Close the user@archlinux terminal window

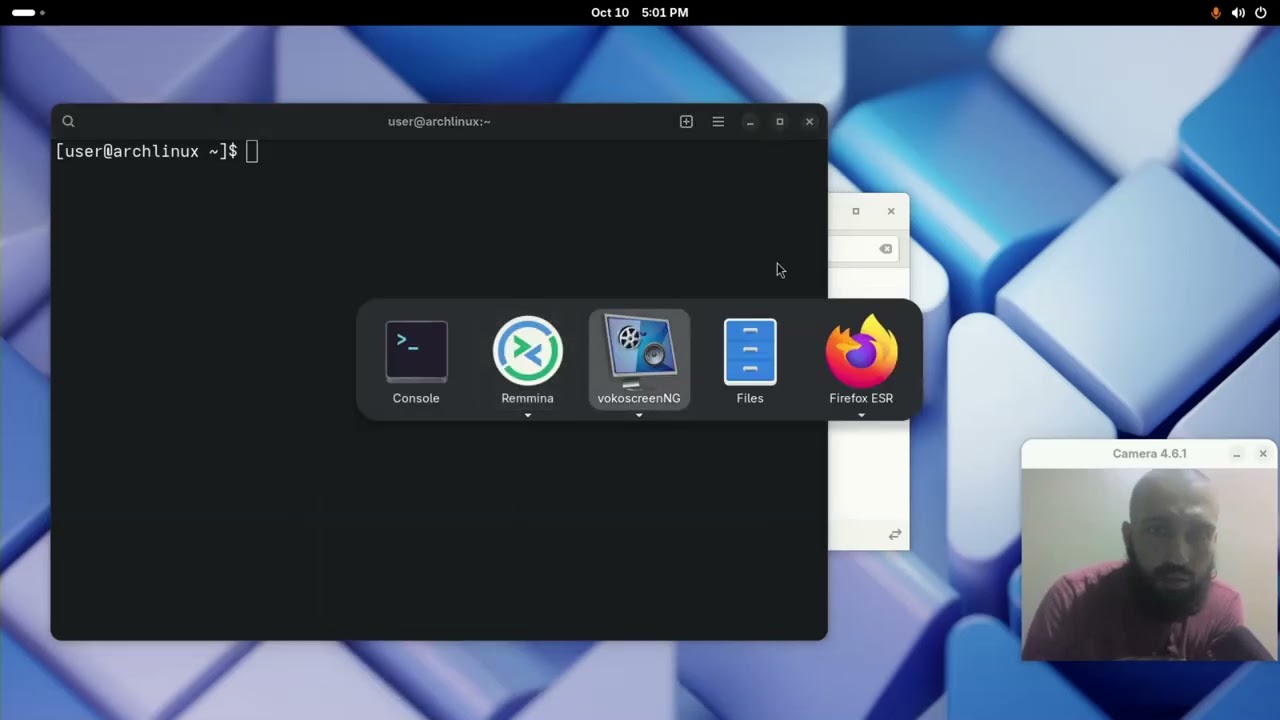(810, 122)
